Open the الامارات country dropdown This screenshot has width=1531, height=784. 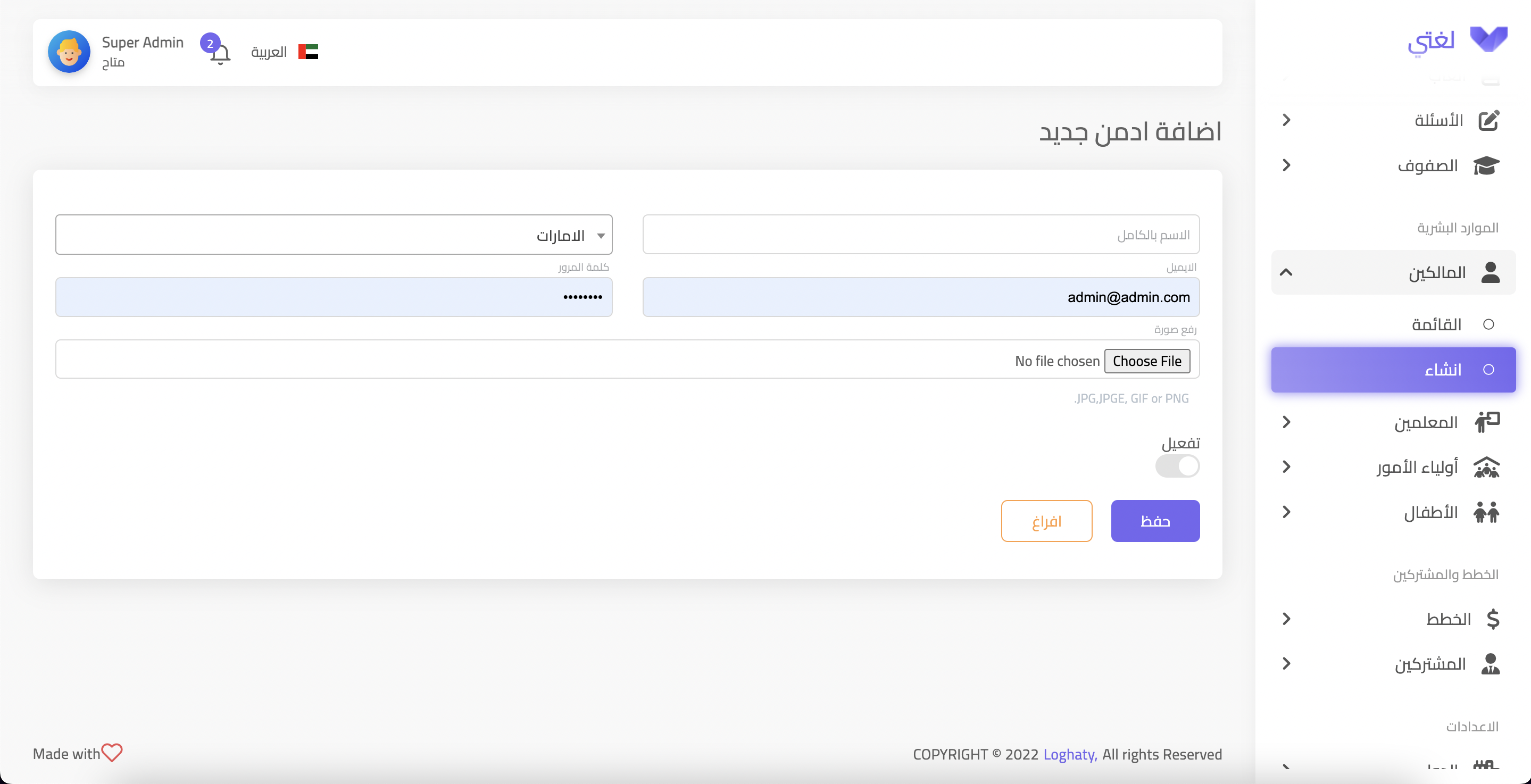pos(334,235)
